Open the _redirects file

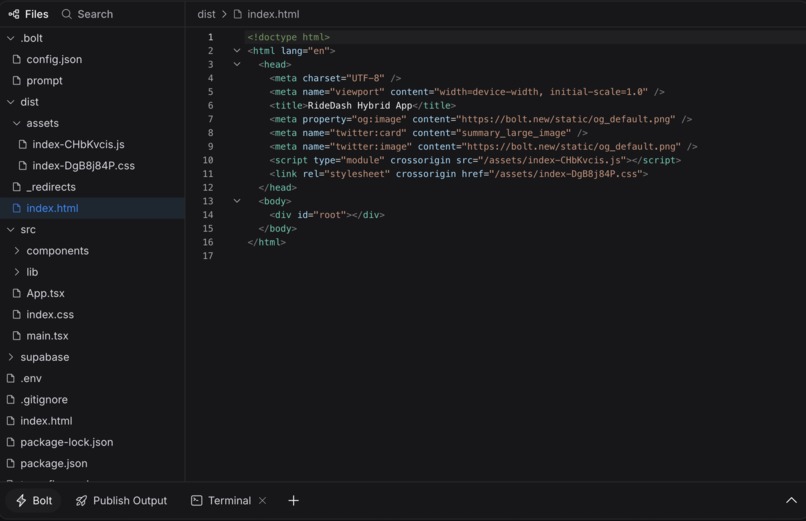pos(93,187)
